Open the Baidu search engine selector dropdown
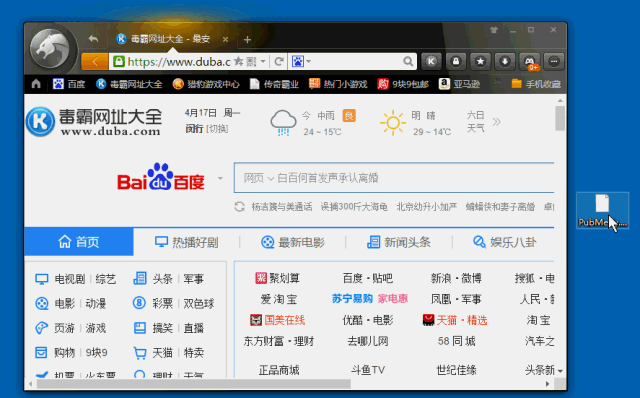 click(302, 62)
